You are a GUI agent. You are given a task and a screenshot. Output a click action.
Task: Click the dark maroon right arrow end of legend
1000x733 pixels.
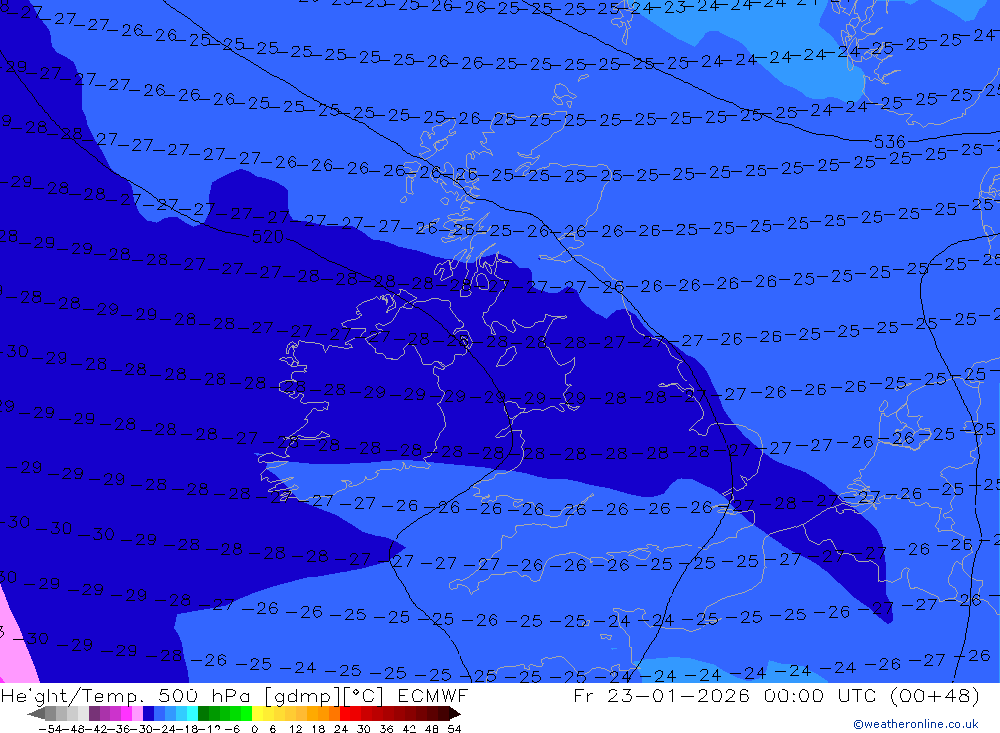[x=455, y=714]
